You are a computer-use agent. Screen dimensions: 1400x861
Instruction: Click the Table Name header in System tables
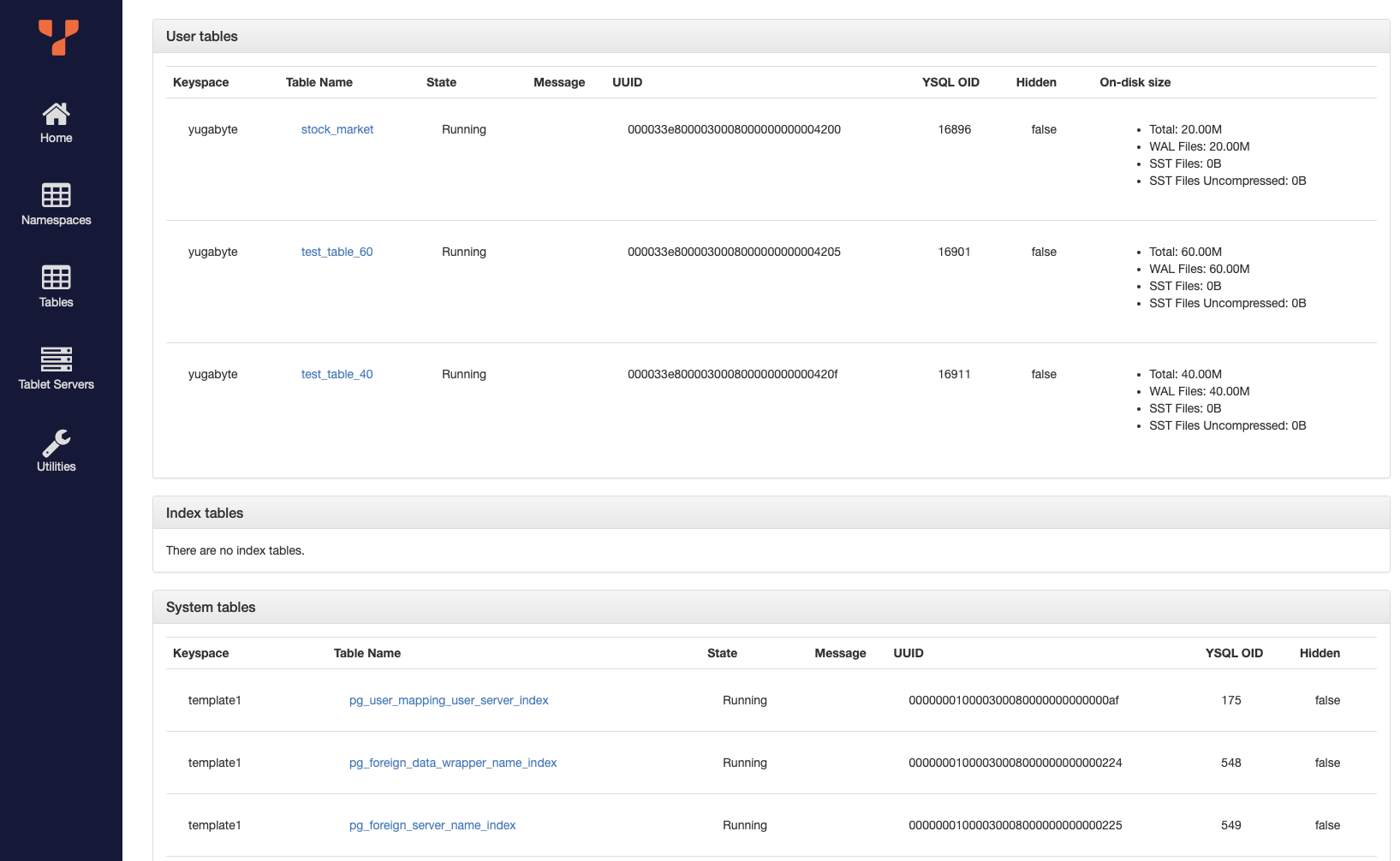tap(366, 653)
